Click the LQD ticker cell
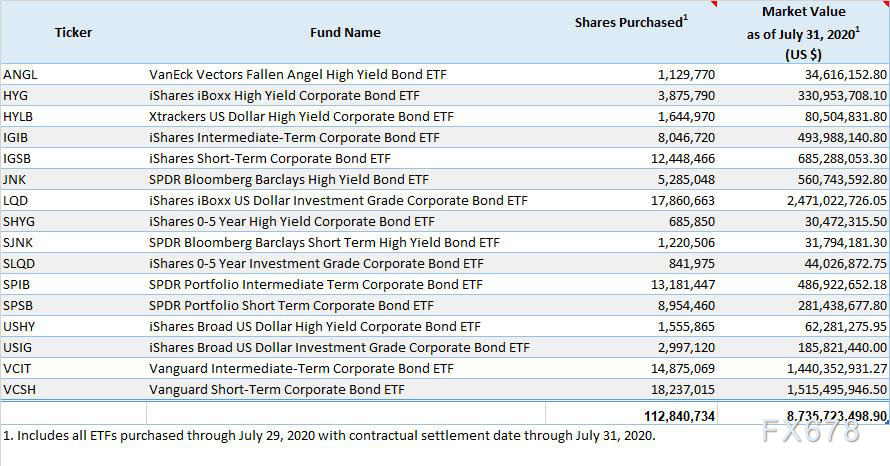The image size is (890, 466). 73,200
